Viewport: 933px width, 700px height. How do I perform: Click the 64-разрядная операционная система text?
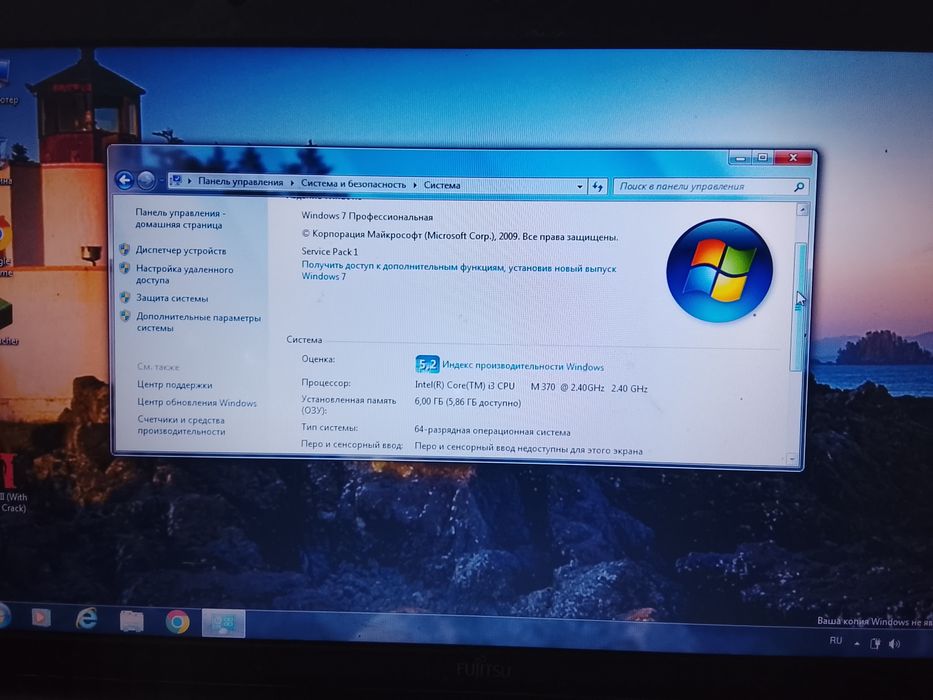click(x=492, y=432)
